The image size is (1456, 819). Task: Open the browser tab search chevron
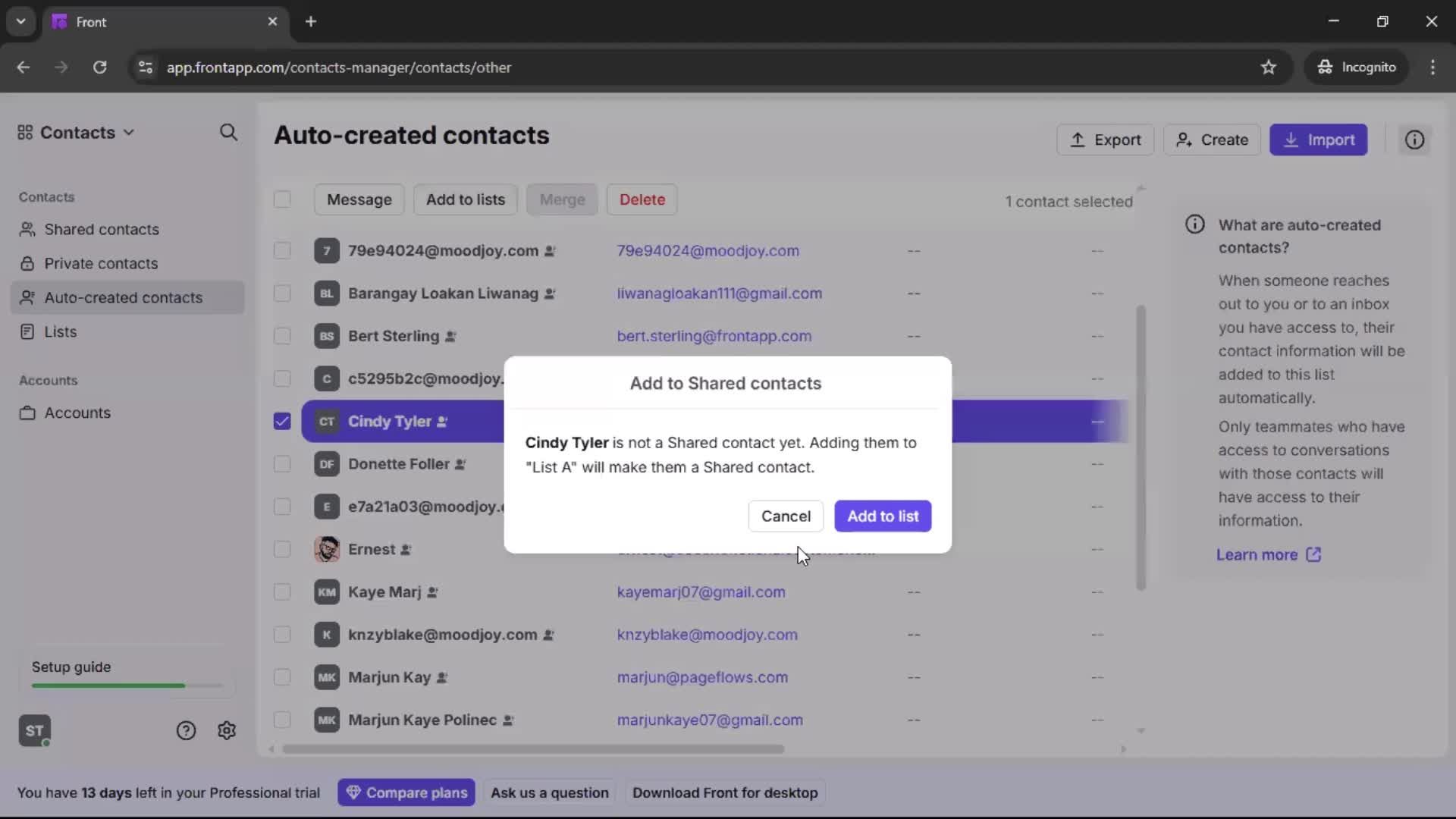coord(20,21)
